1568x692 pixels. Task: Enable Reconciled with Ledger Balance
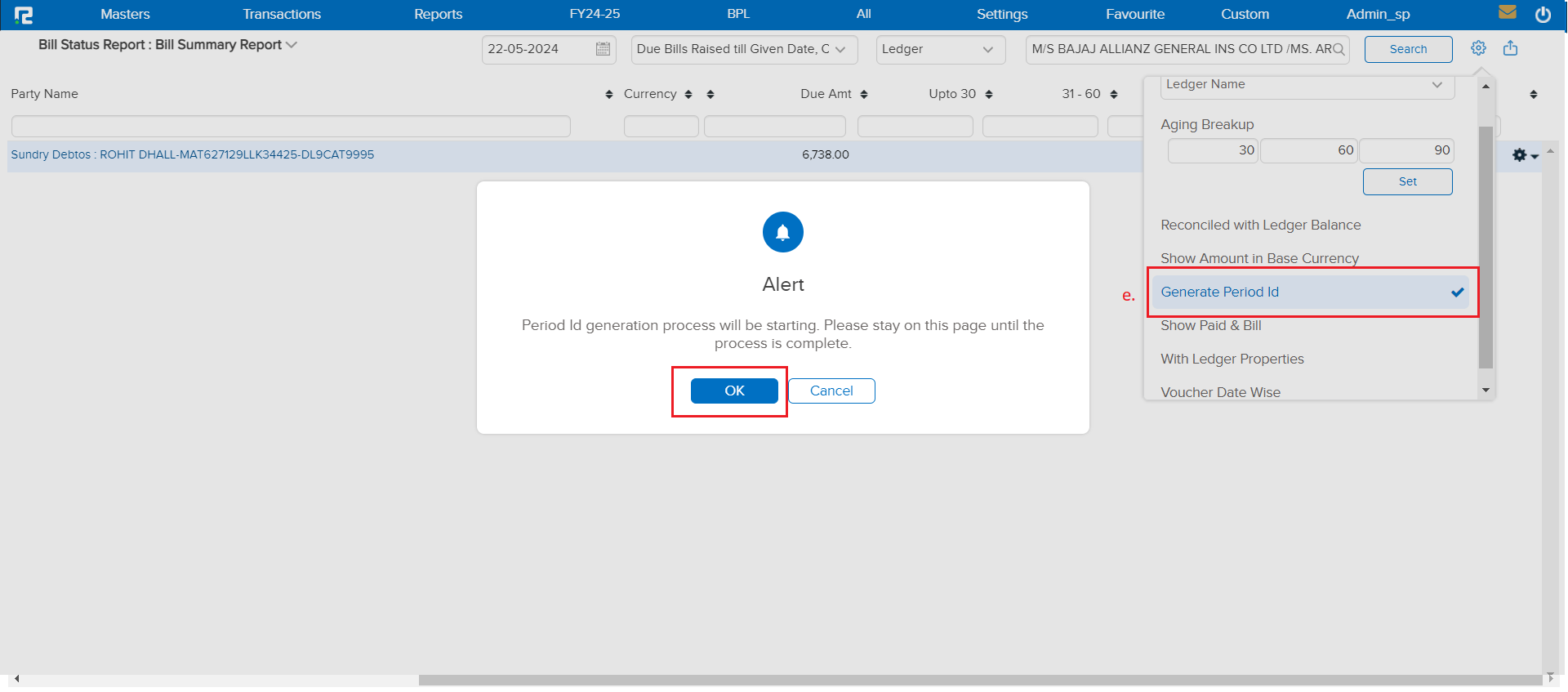coord(1260,225)
